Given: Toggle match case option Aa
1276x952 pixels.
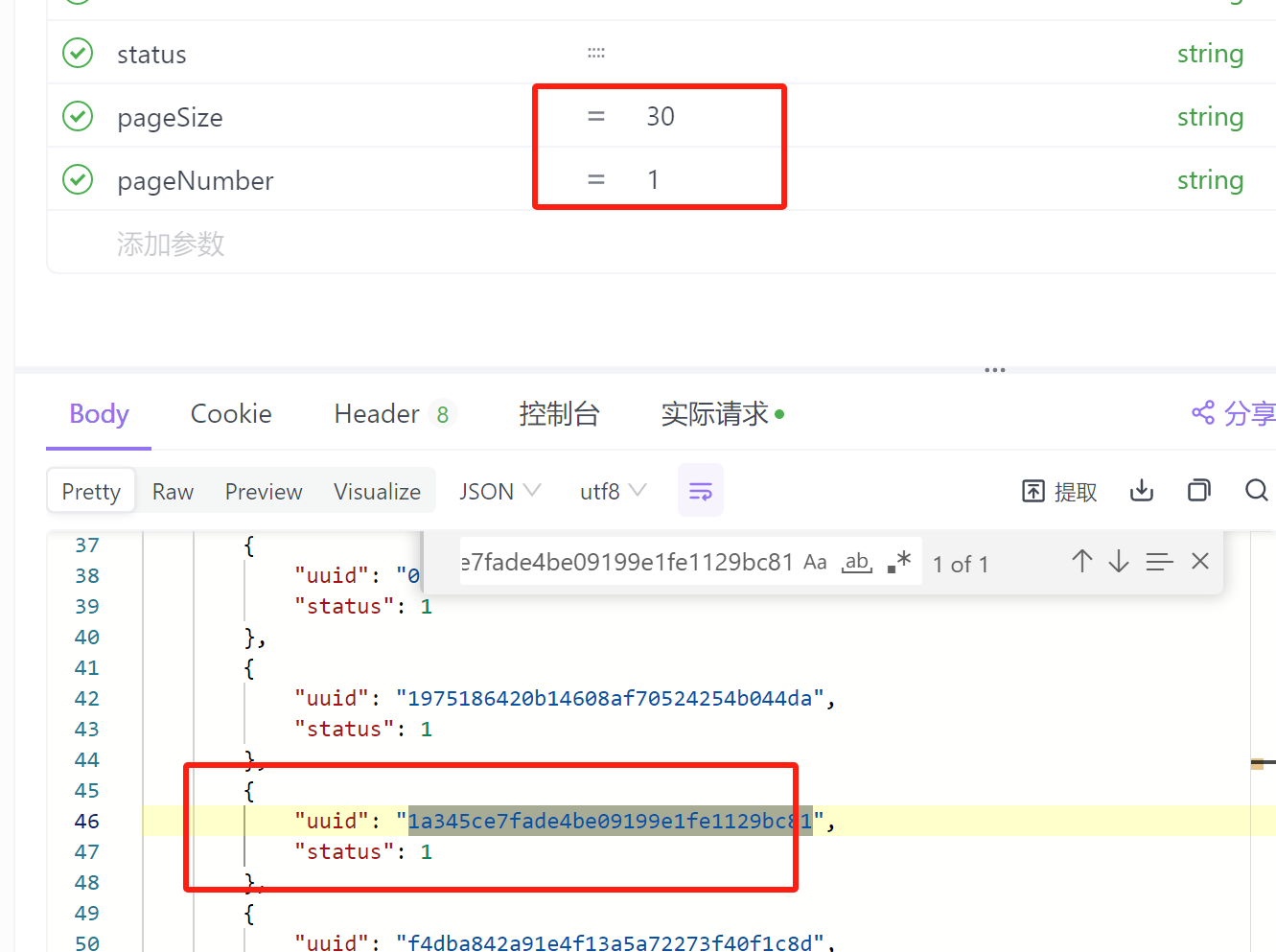Looking at the screenshot, I should (815, 563).
